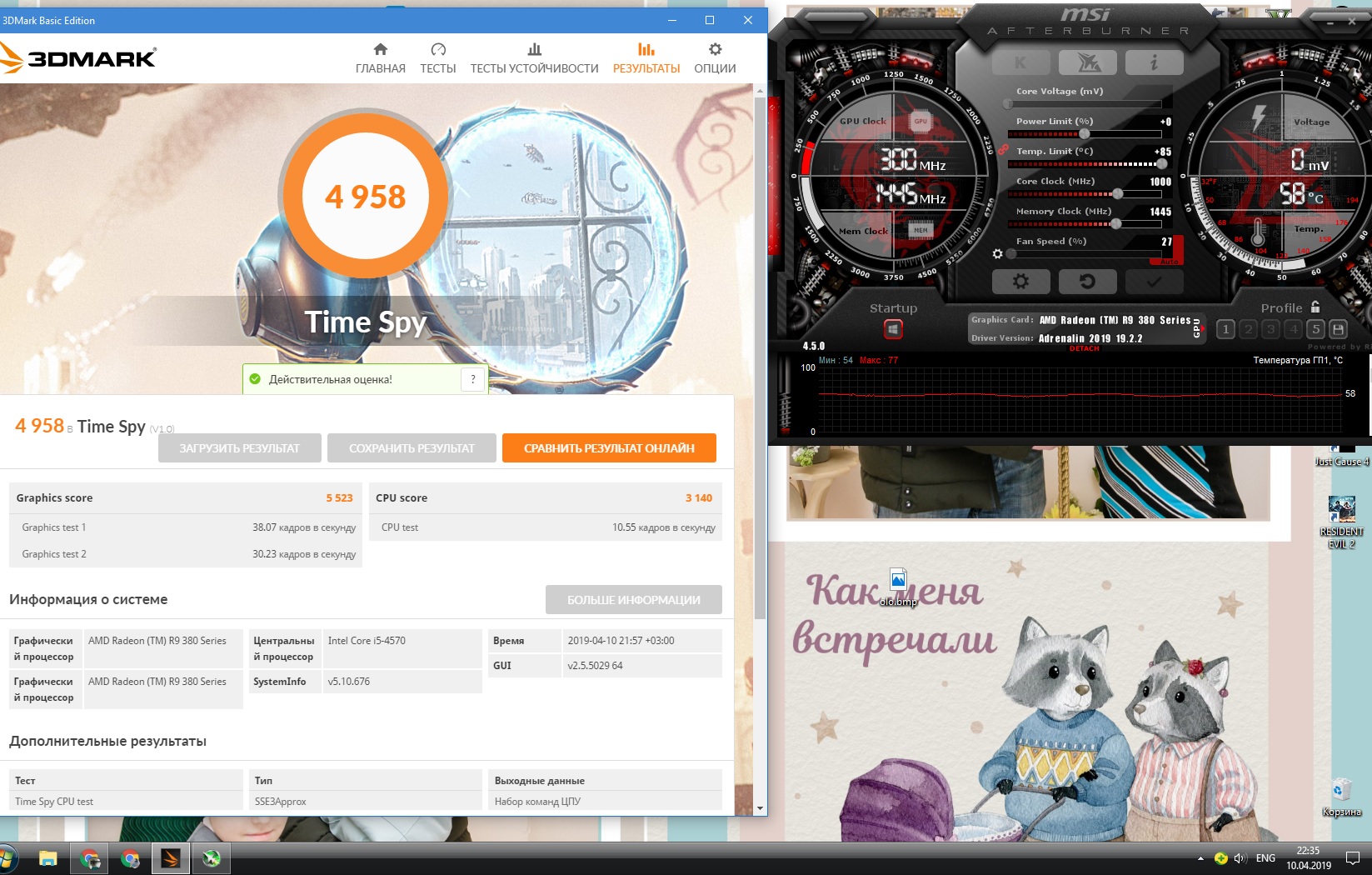The image size is (1372, 875).
Task: Click the Сохранить результат button
Action: point(412,448)
